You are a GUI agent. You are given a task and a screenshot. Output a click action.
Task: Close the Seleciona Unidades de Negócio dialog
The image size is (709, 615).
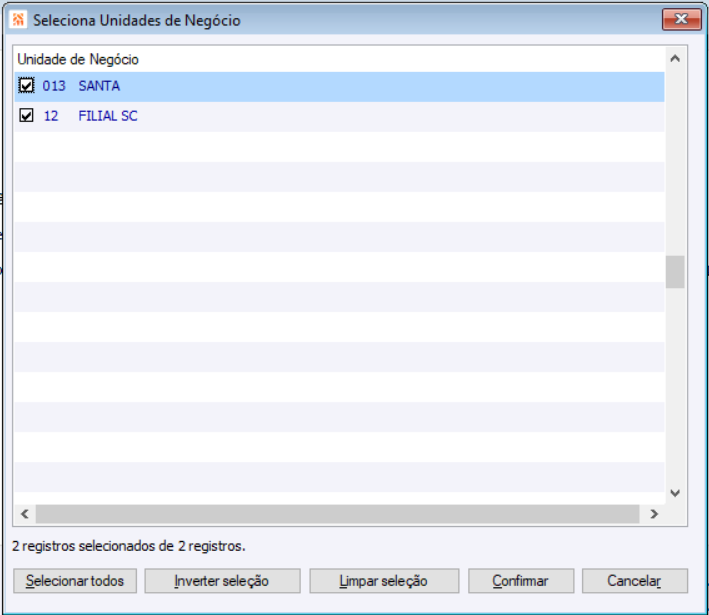pos(681,19)
